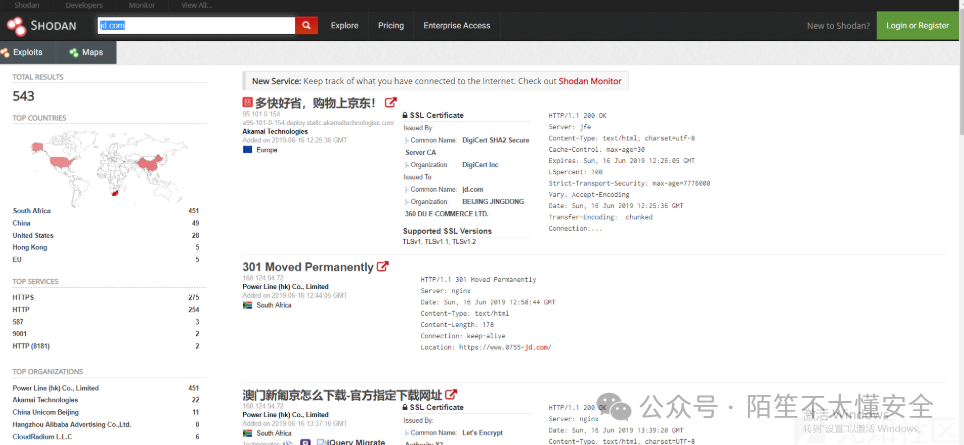Viewport: 964px width, 445px height.
Task: Click the Maps icon in the subnav
Action: 74,52
